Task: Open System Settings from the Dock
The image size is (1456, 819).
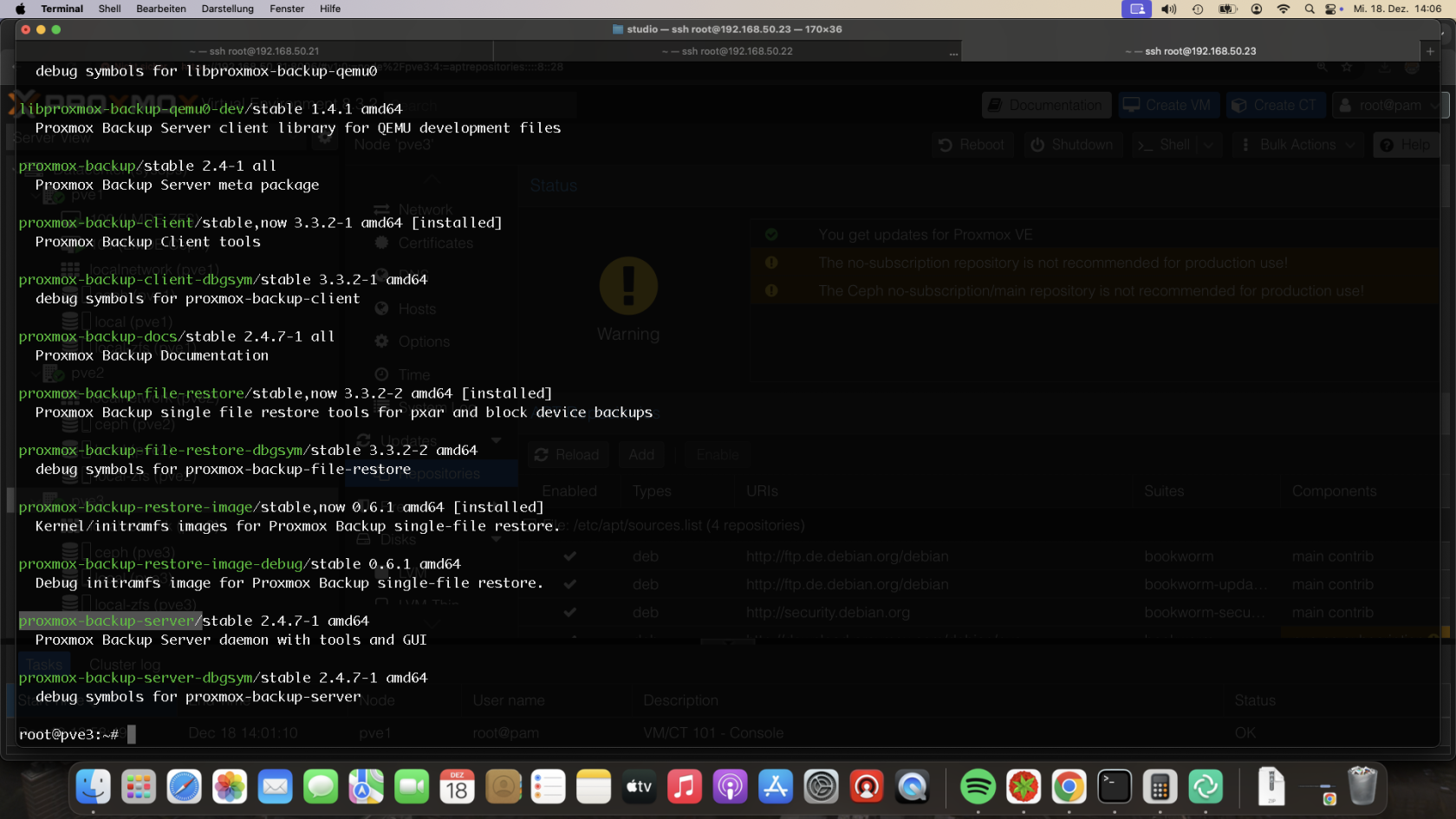Action: (821, 787)
